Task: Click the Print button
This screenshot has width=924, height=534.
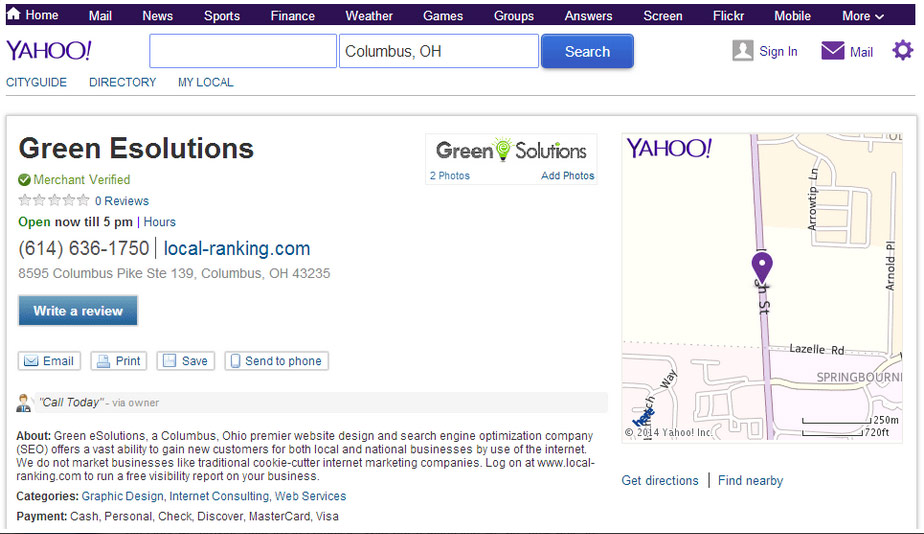Action: point(118,361)
